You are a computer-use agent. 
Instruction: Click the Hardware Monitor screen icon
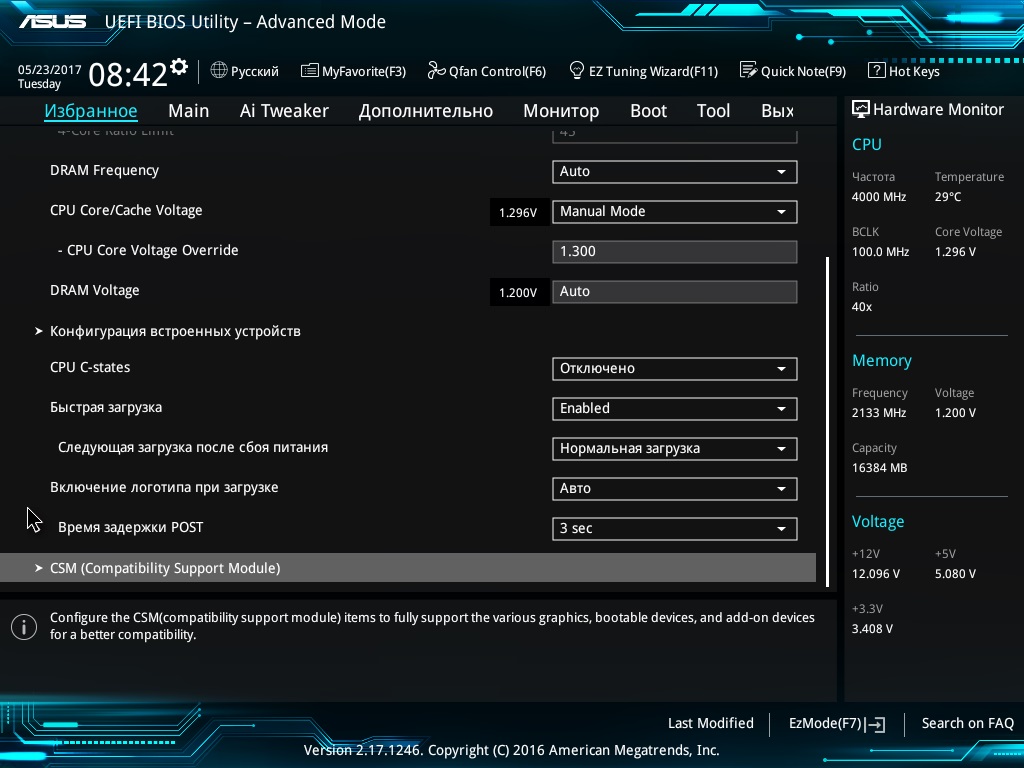click(861, 109)
